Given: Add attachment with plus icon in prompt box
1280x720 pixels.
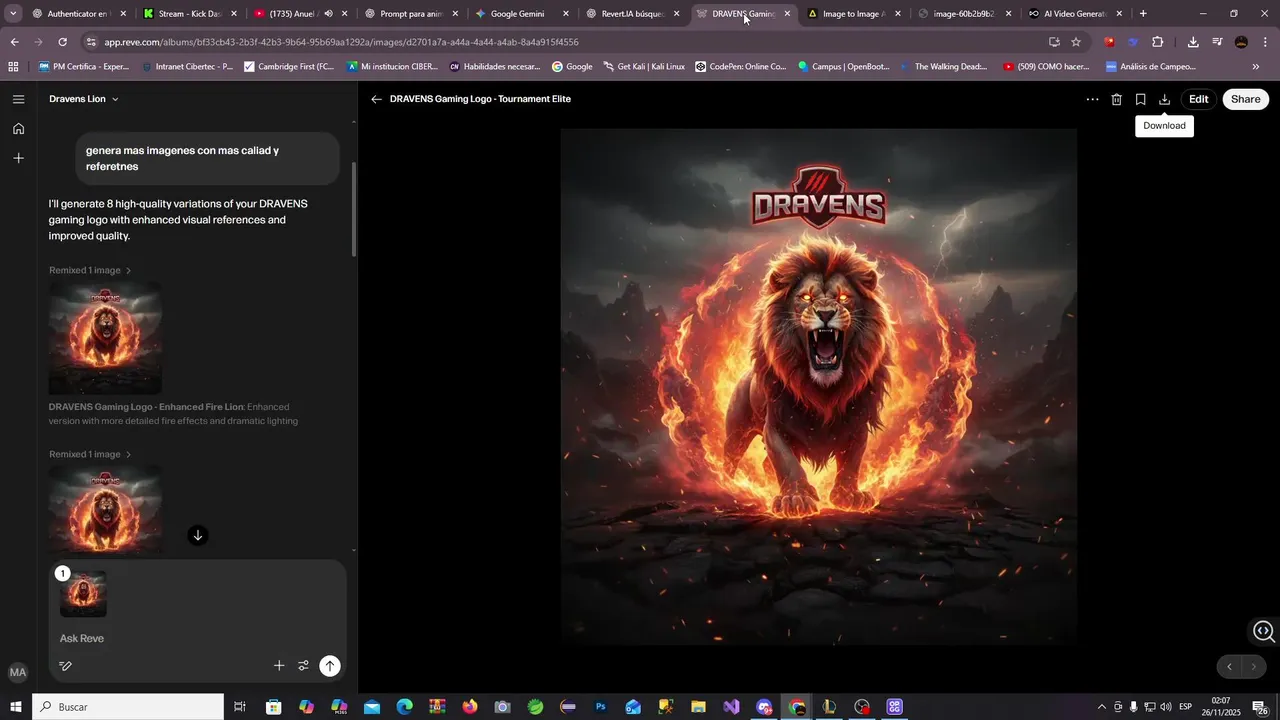Looking at the screenshot, I should 279,666.
